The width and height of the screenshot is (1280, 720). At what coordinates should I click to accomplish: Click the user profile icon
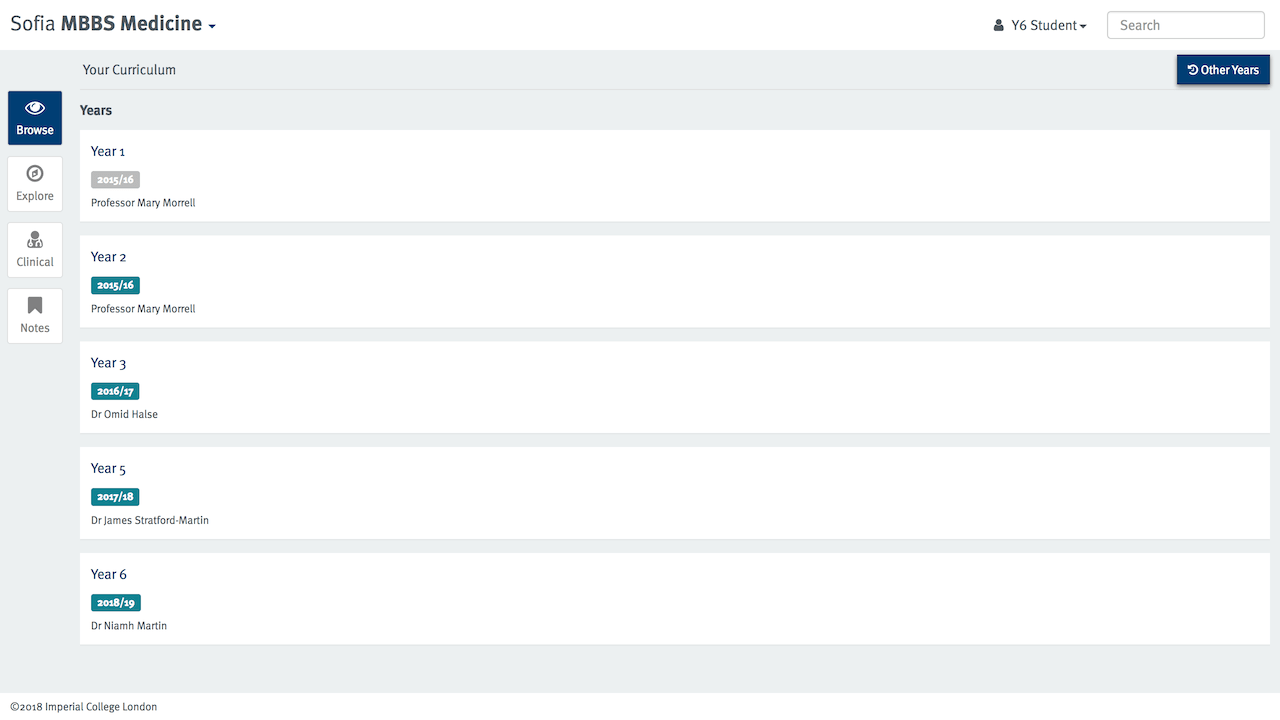[x=998, y=25]
